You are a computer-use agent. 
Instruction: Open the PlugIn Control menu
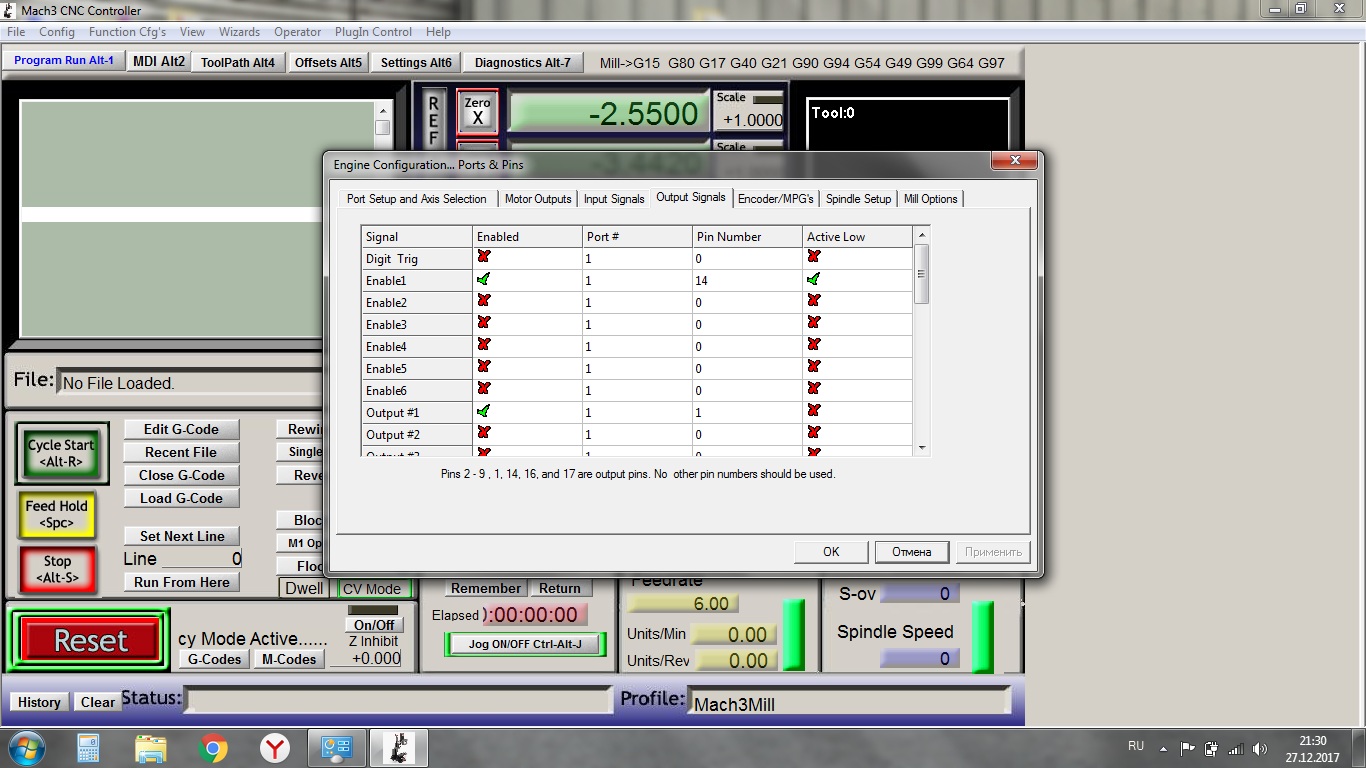(x=373, y=32)
